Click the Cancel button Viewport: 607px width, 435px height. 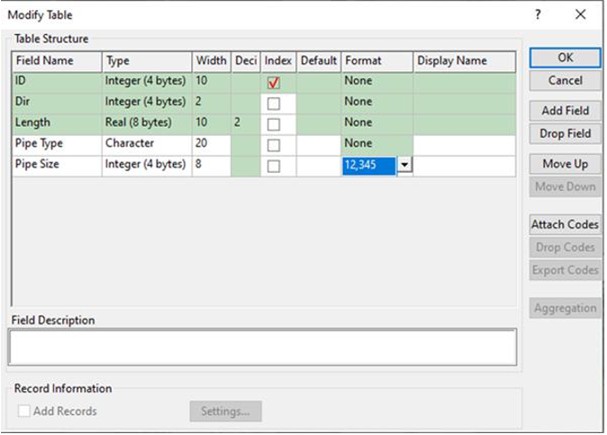565,80
